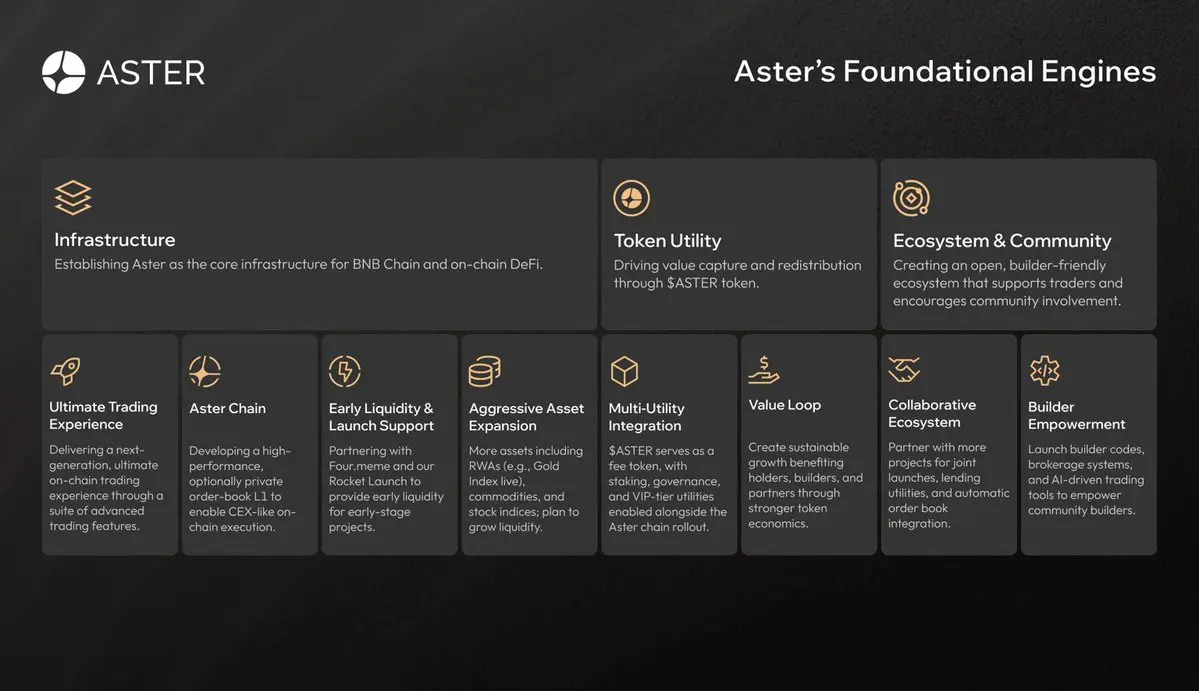Select the Infrastructure heading
1199x691 pixels.
coord(115,240)
